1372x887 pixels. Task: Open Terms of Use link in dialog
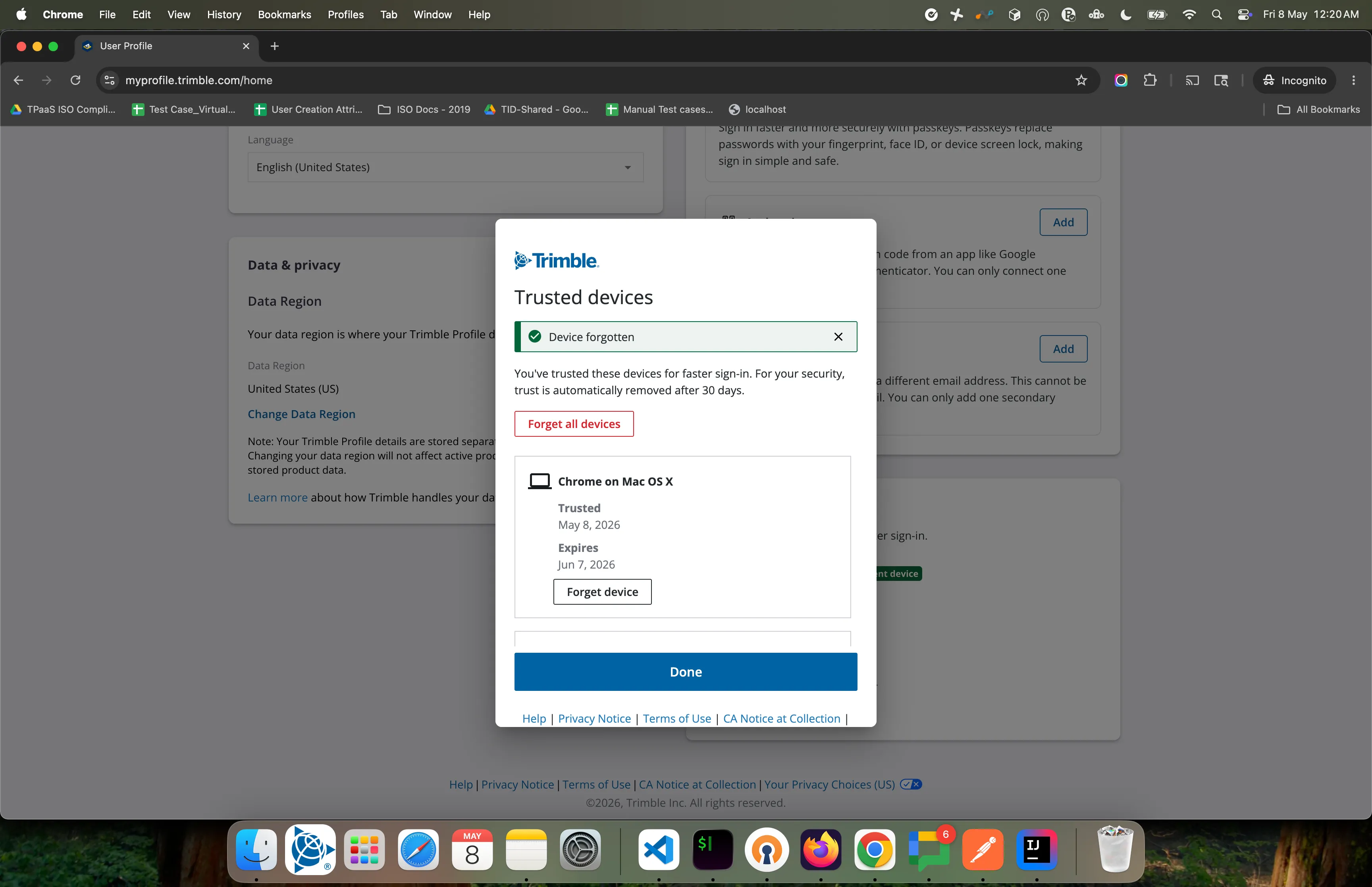click(677, 718)
